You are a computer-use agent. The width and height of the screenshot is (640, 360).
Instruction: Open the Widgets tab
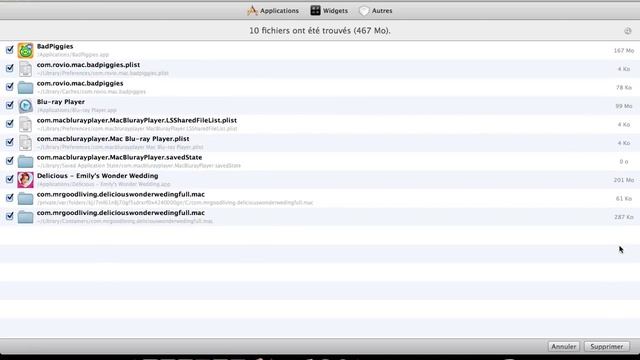[329, 11]
